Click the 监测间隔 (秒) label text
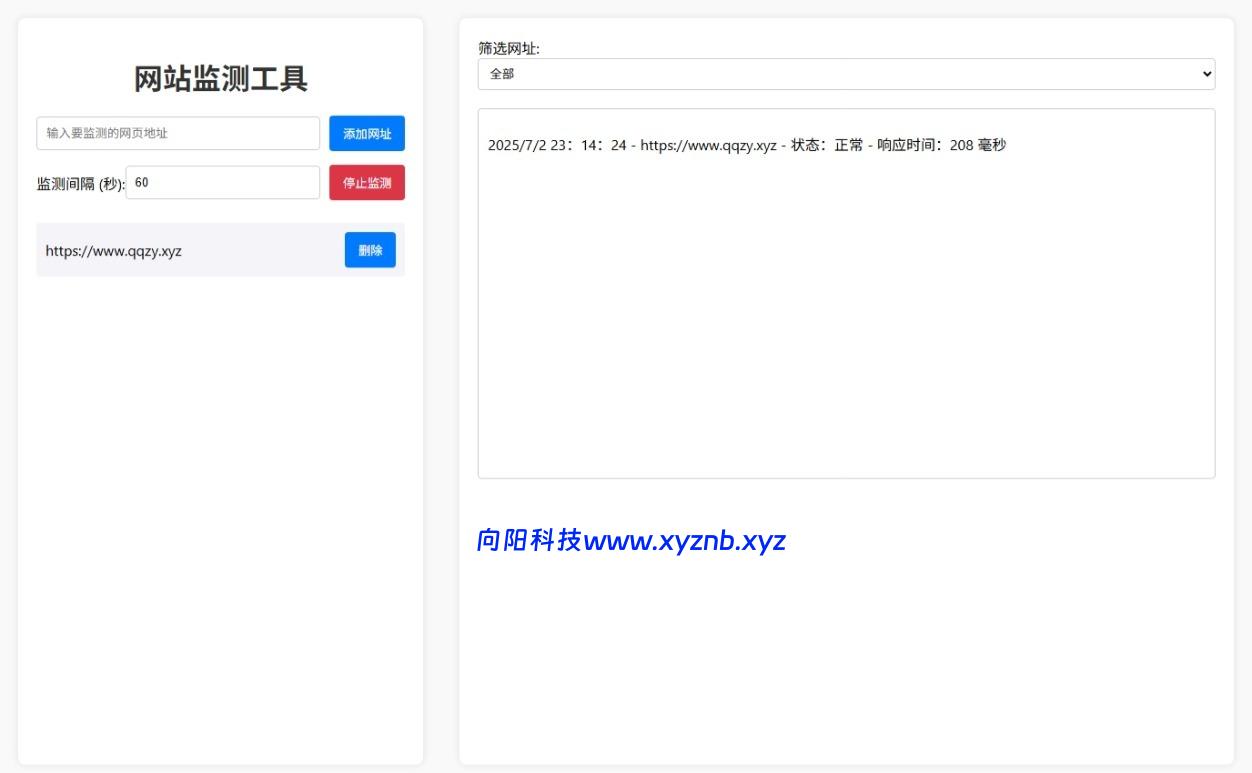The width and height of the screenshot is (1252, 773). coord(78,184)
